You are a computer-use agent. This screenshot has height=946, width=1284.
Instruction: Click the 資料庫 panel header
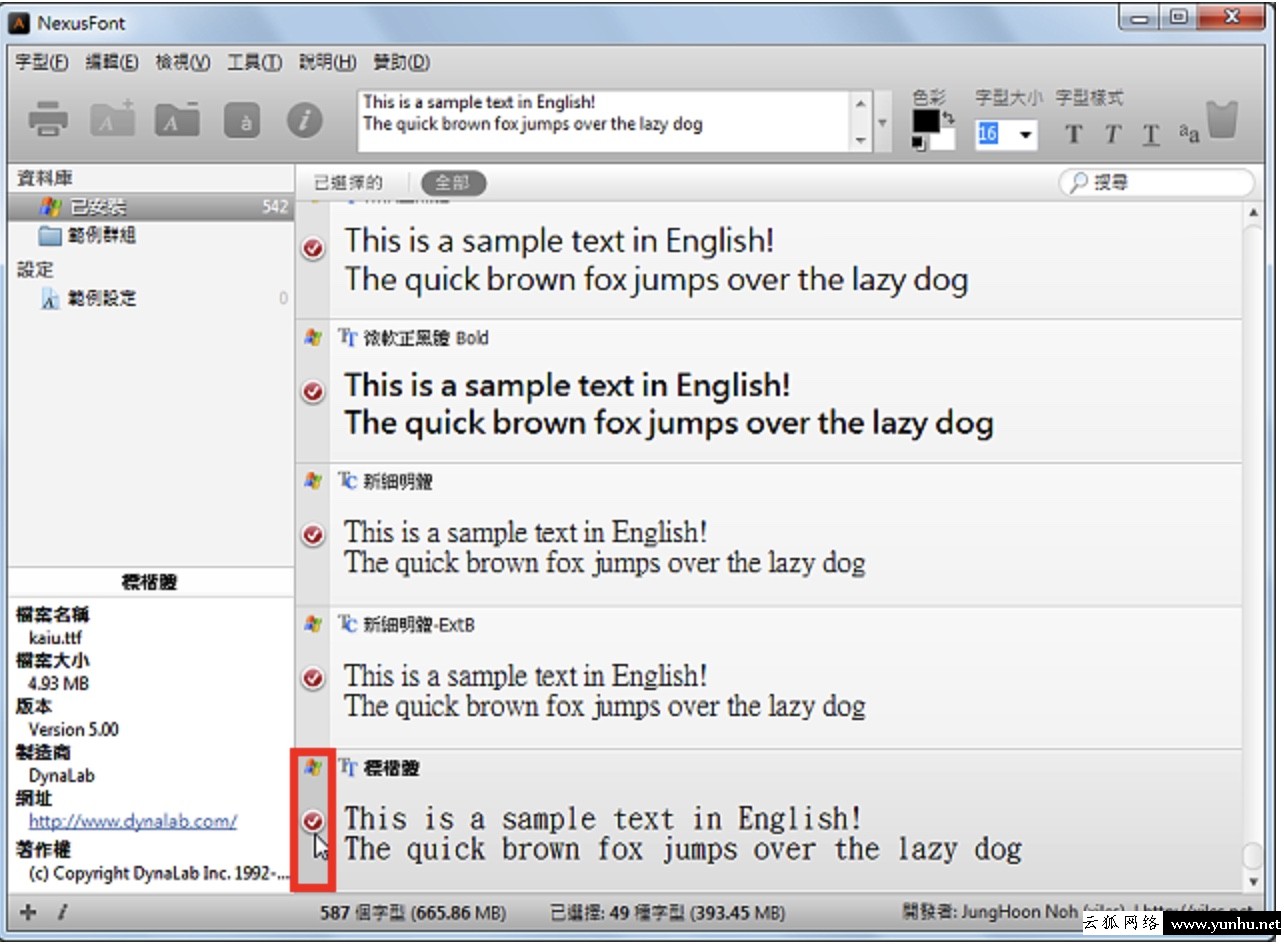pos(44,178)
